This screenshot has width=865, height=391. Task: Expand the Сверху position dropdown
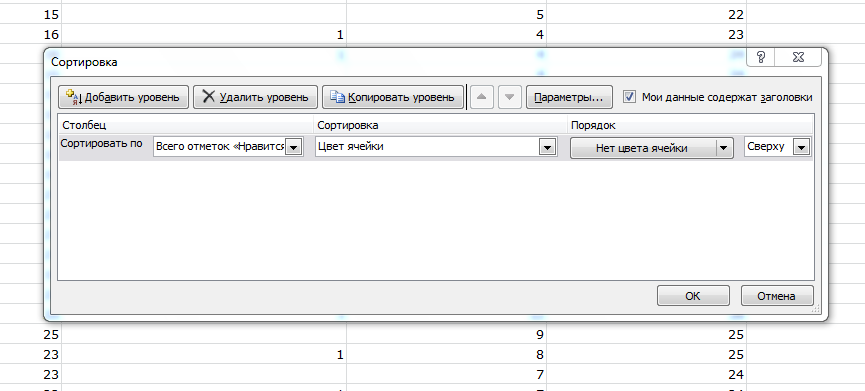[x=801, y=148]
